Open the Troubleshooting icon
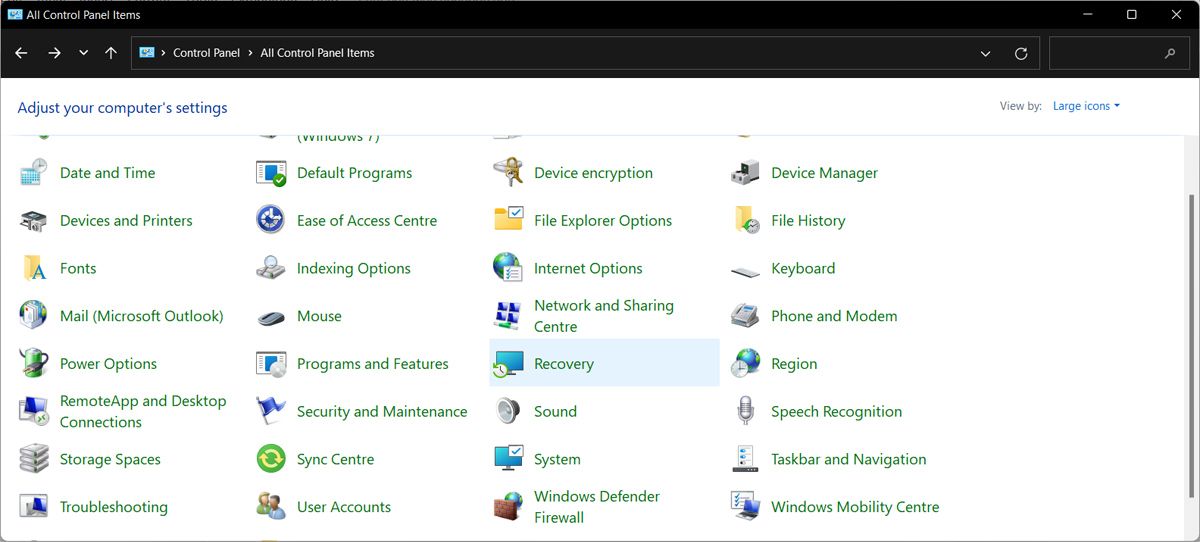This screenshot has height=542, width=1200. (34, 507)
